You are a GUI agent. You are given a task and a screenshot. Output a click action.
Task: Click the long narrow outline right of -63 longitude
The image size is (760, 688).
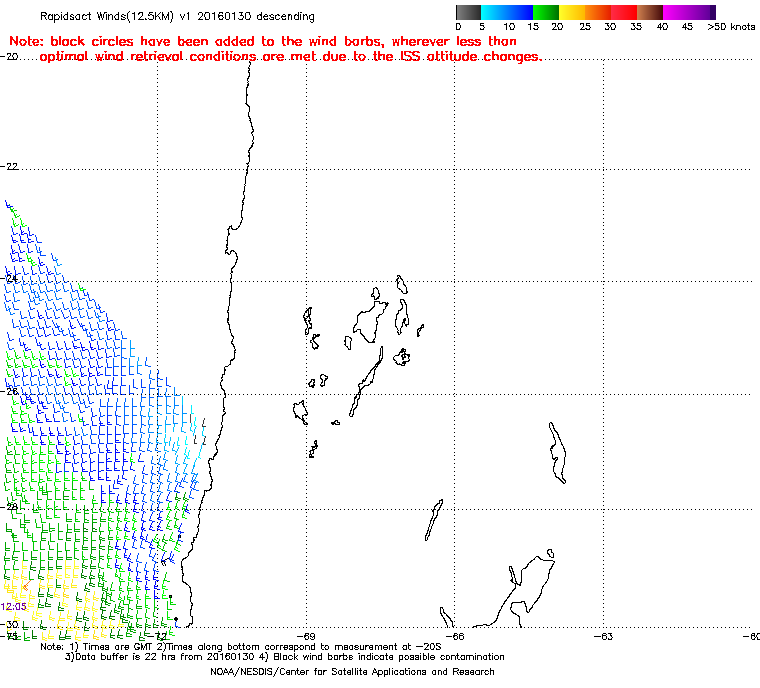click(557, 453)
